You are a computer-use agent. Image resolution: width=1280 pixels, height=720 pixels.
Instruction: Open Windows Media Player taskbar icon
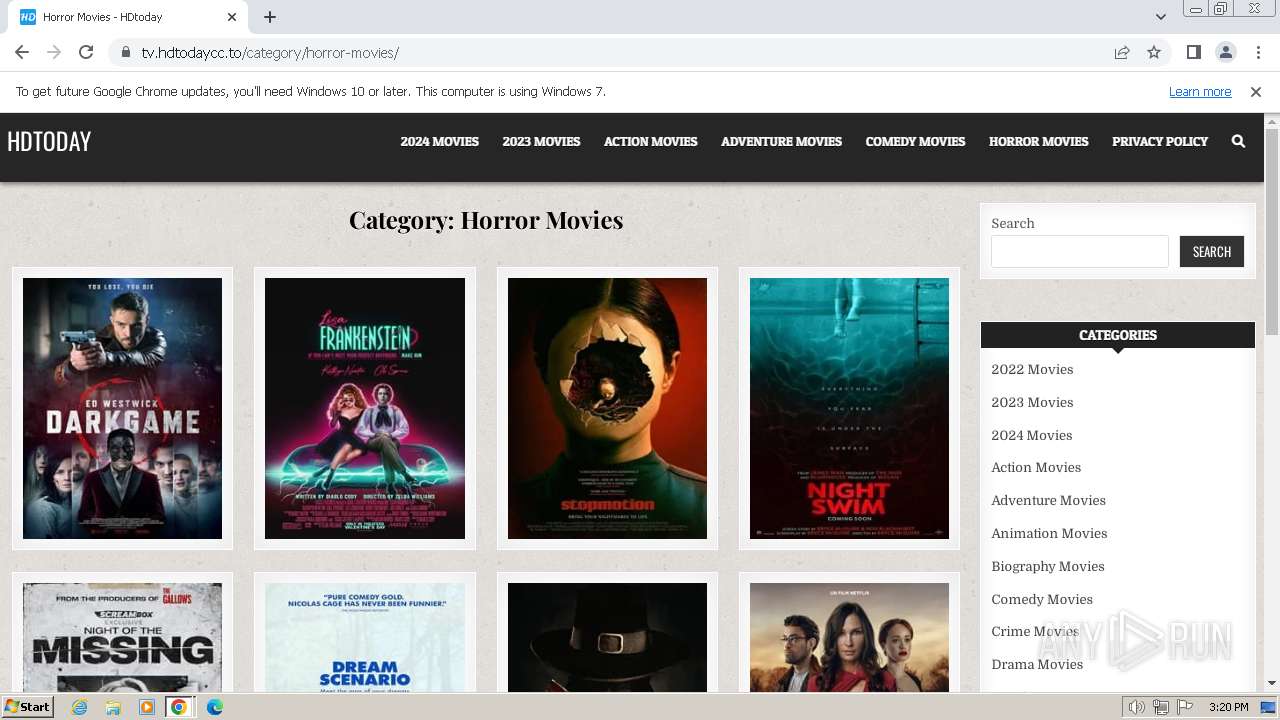point(147,707)
